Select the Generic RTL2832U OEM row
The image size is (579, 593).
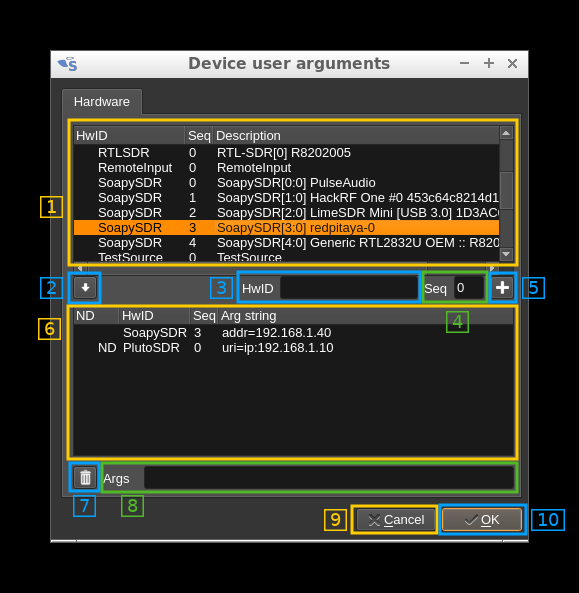286,243
